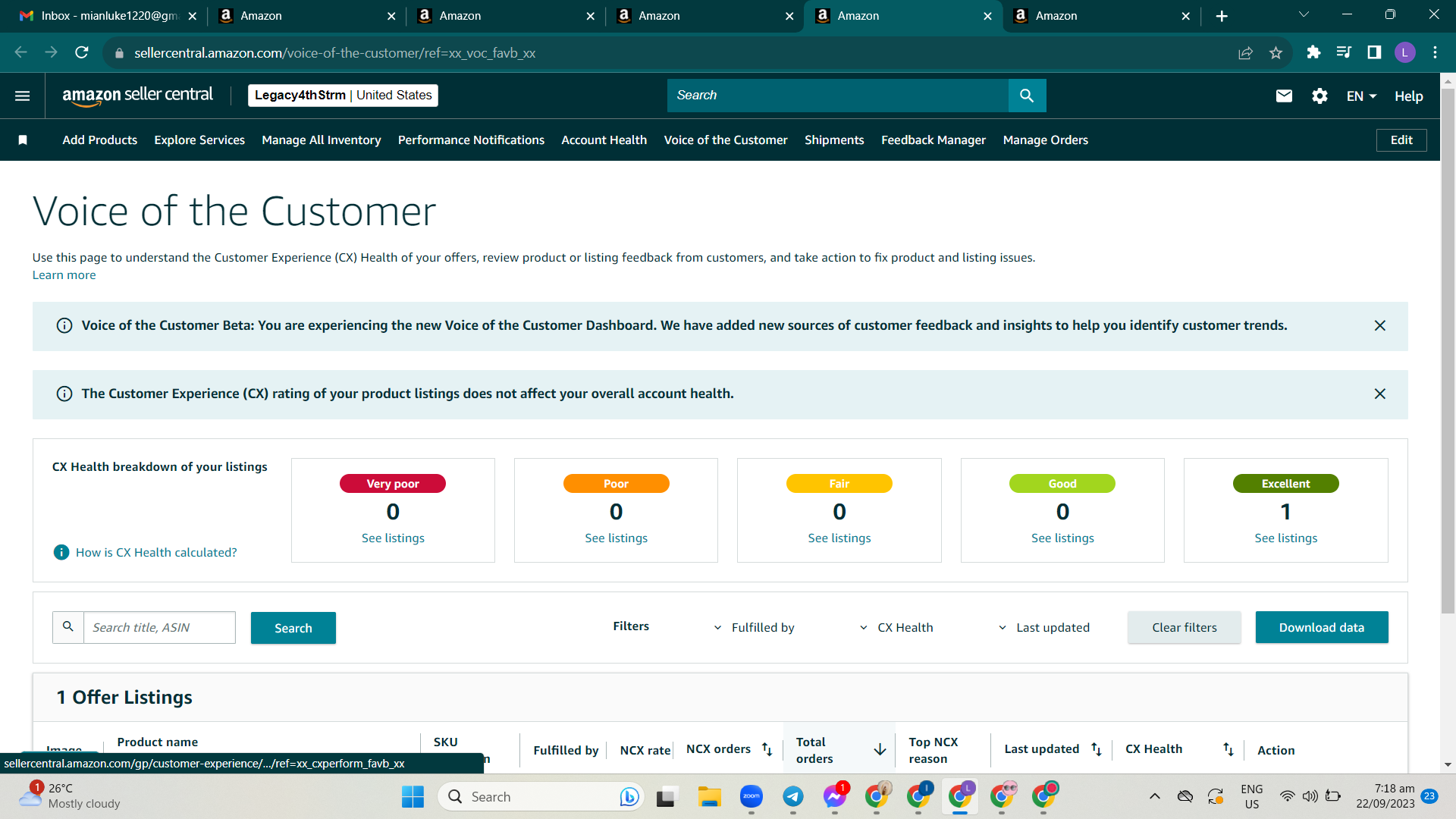1456x819 pixels.
Task: Dismiss the Voice of the Customer Beta banner
Action: pos(1380,325)
